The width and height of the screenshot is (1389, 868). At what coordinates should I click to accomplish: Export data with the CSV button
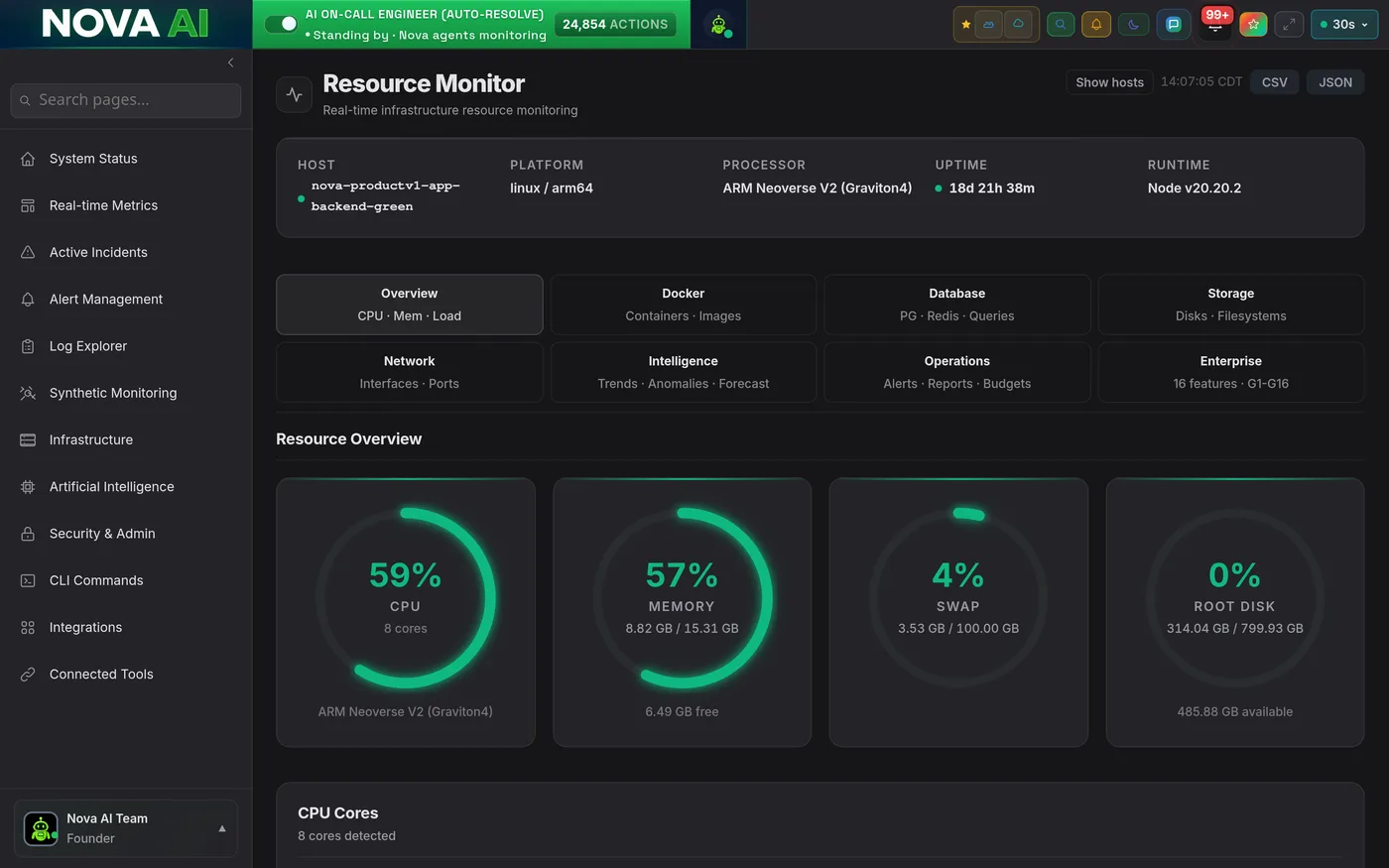[1275, 82]
